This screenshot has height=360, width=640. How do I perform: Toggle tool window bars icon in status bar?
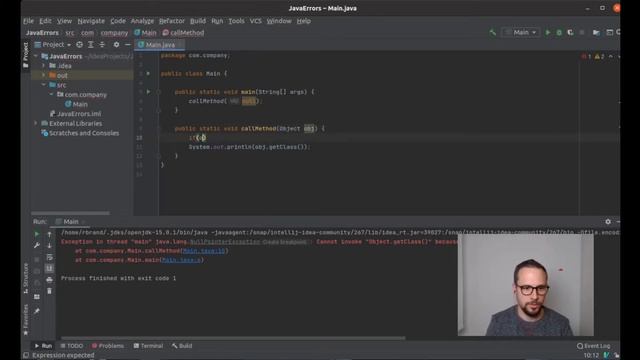click(x=26, y=355)
